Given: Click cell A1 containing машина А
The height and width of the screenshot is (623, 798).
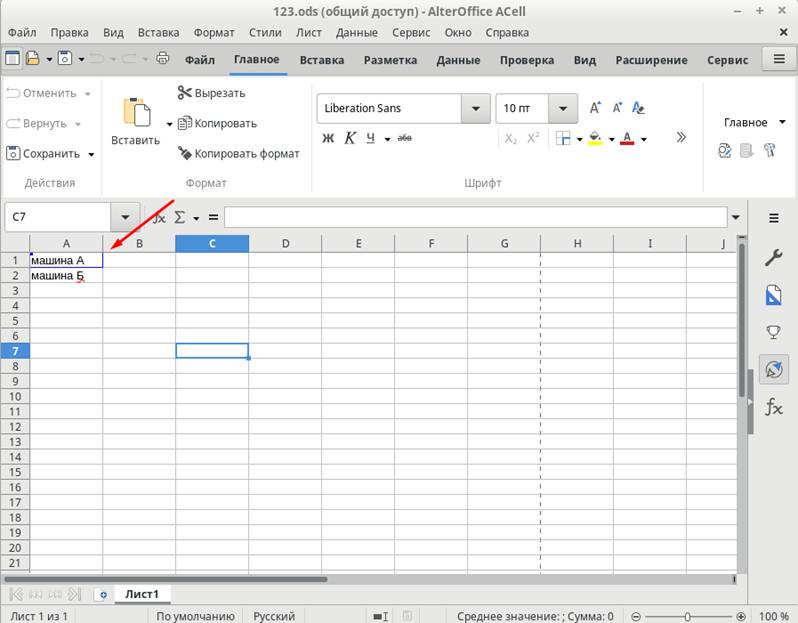Looking at the screenshot, I should (x=66, y=260).
